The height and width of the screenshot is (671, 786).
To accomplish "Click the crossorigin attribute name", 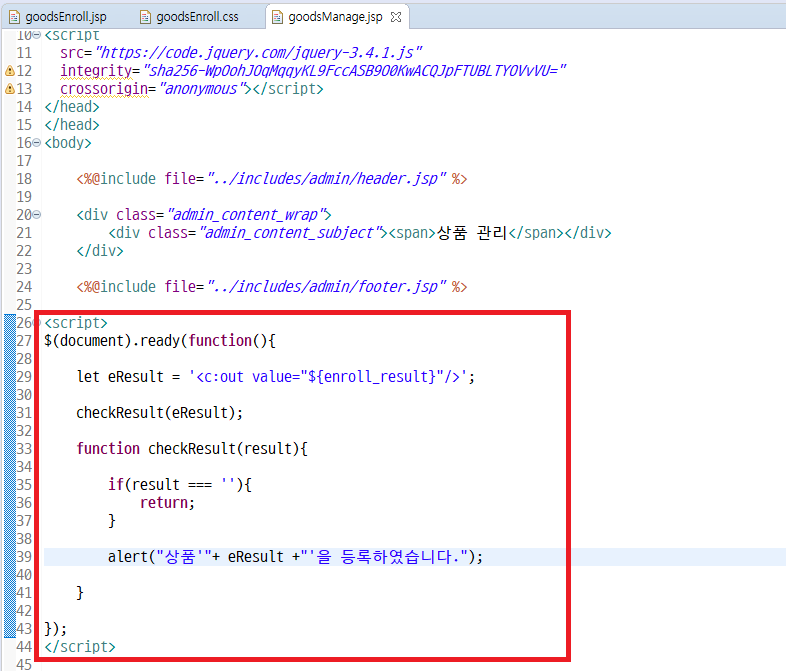I will point(104,89).
